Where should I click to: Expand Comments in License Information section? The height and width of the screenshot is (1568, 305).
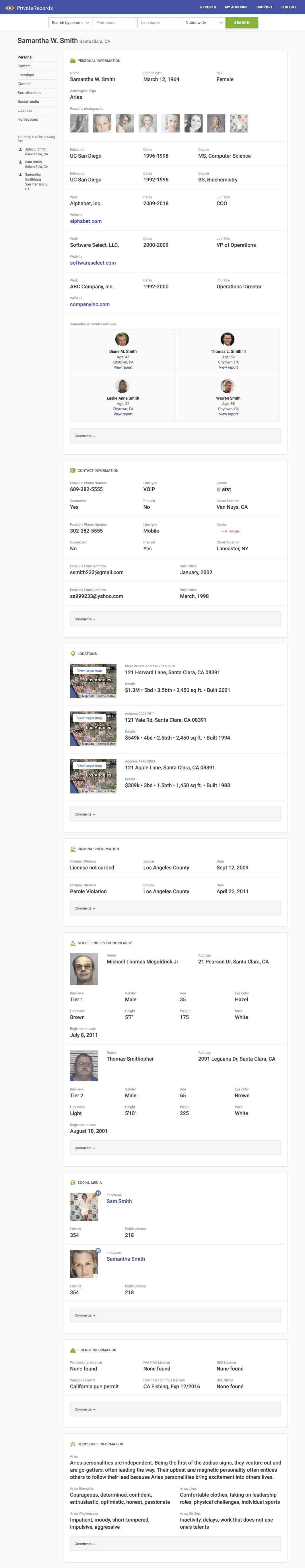point(175,1409)
